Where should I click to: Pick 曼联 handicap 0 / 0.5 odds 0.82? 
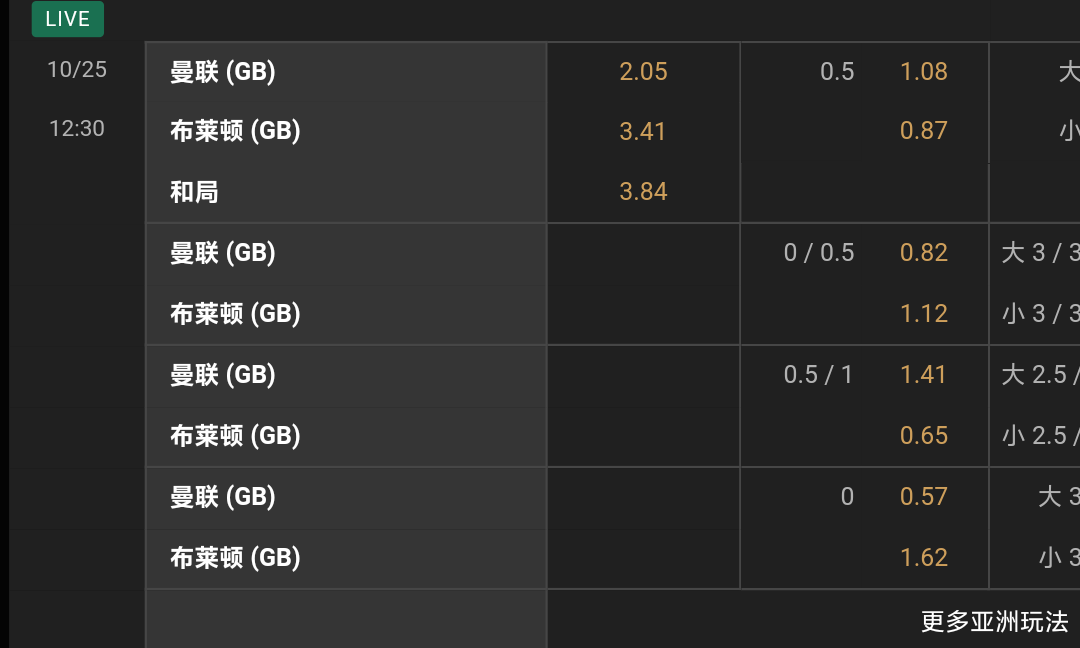pos(923,253)
